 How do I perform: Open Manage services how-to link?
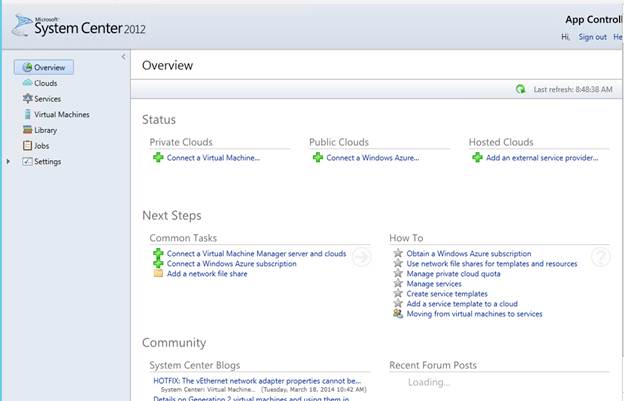click(434, 284)
